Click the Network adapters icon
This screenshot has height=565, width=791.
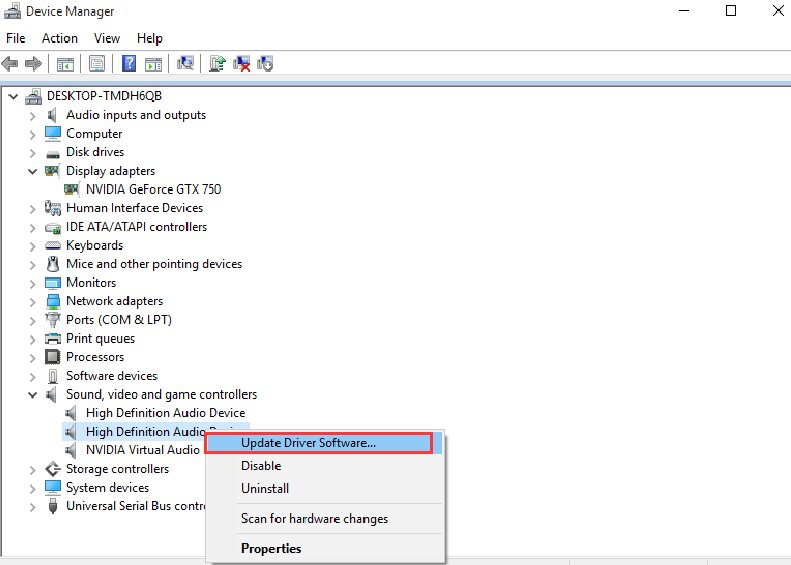53,301
